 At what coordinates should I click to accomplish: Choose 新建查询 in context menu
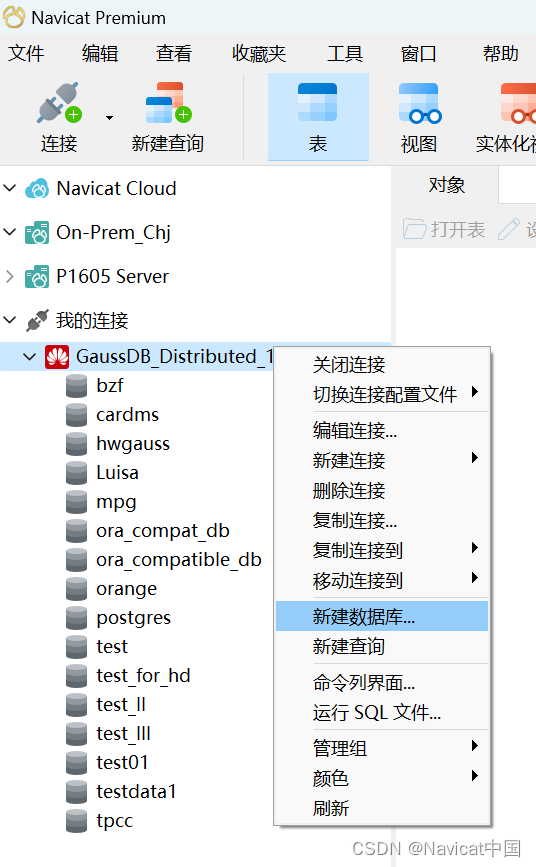click(x=382, y=646)
